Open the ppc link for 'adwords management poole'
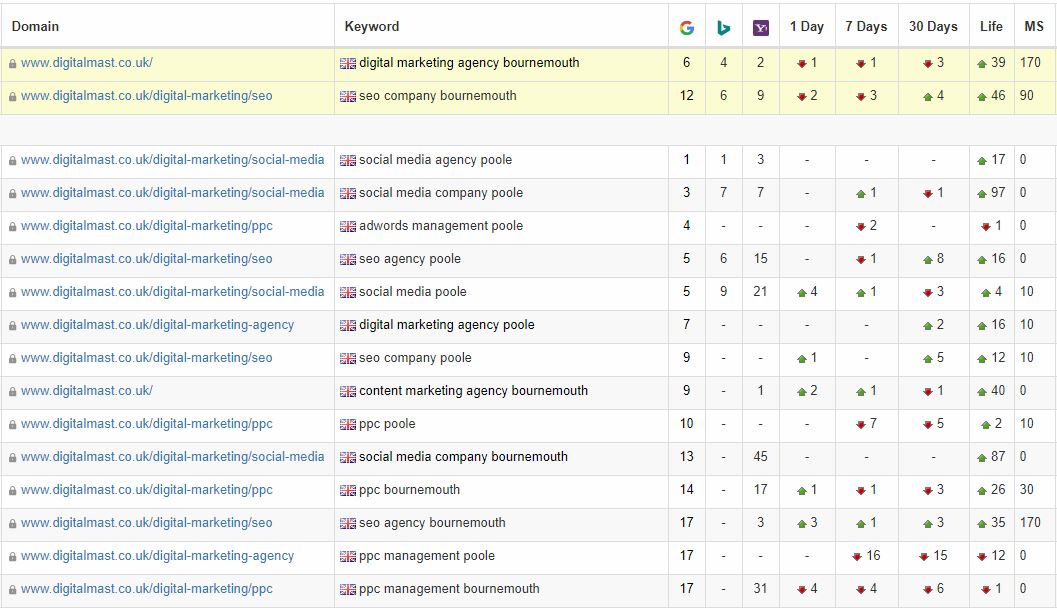 coord(147,226)
